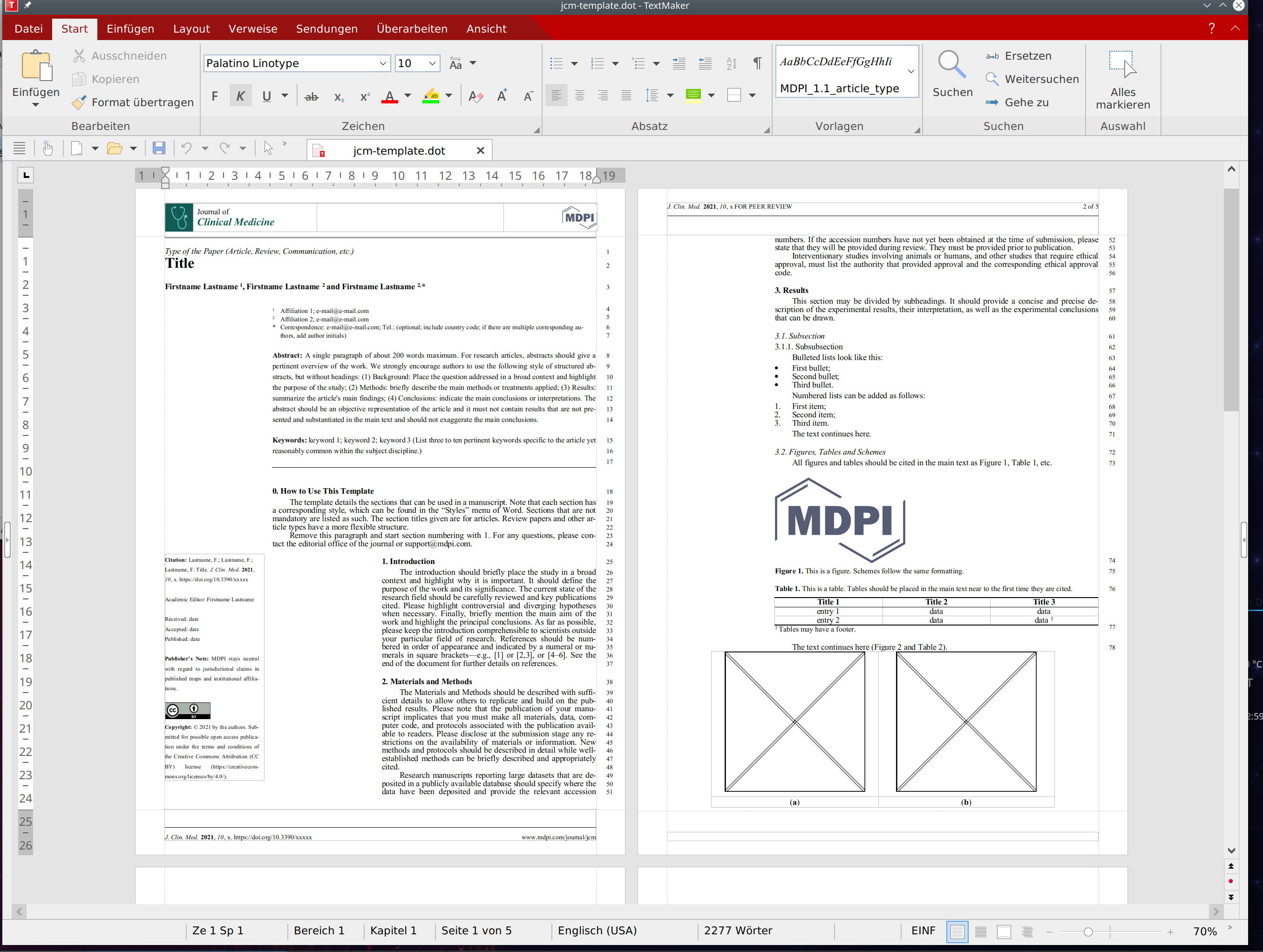Screen dimensions: 1263x952
Task: Open the font size 10 dropdown
Action: [x=433, y=63]
